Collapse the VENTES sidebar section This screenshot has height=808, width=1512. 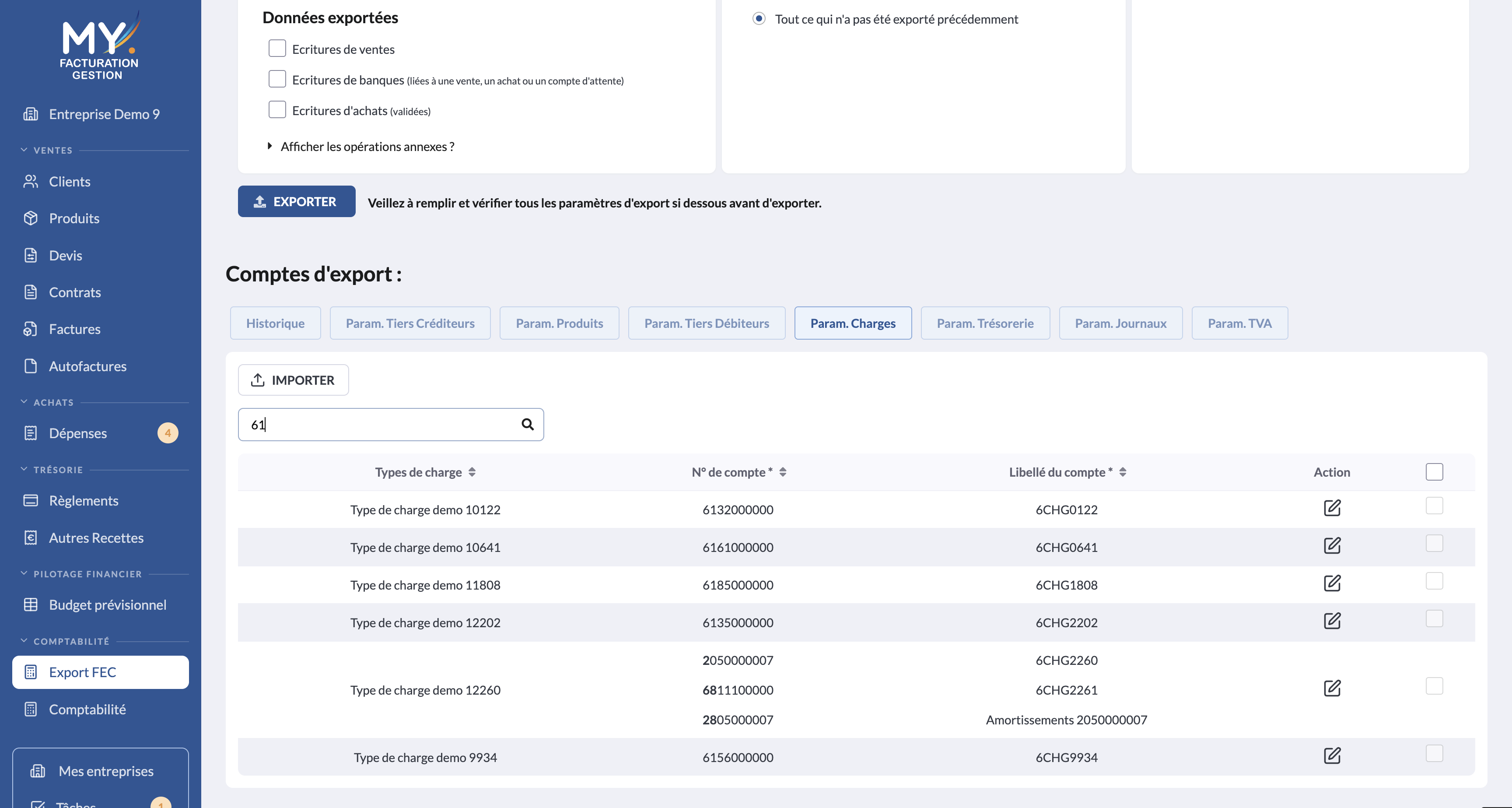[x=24, y=150]
